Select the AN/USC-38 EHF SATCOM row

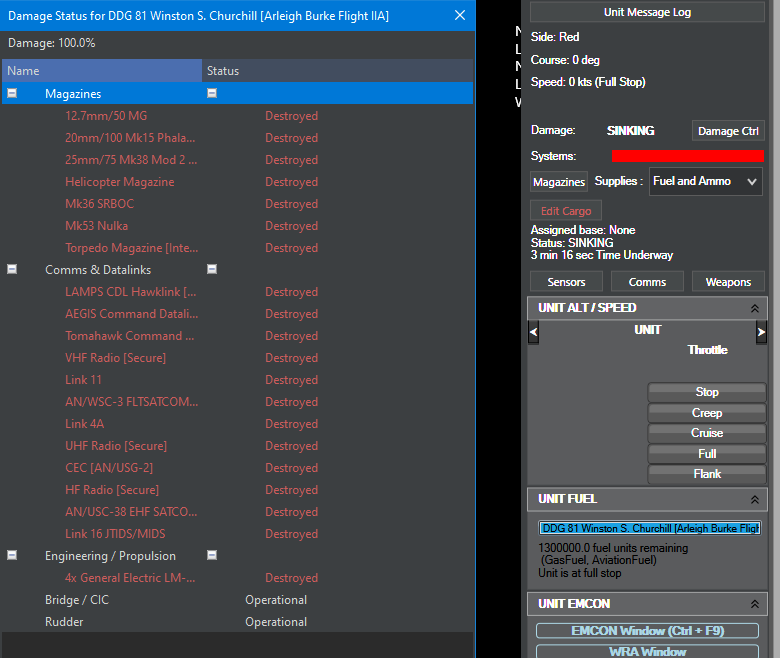(x=237, y=512)
